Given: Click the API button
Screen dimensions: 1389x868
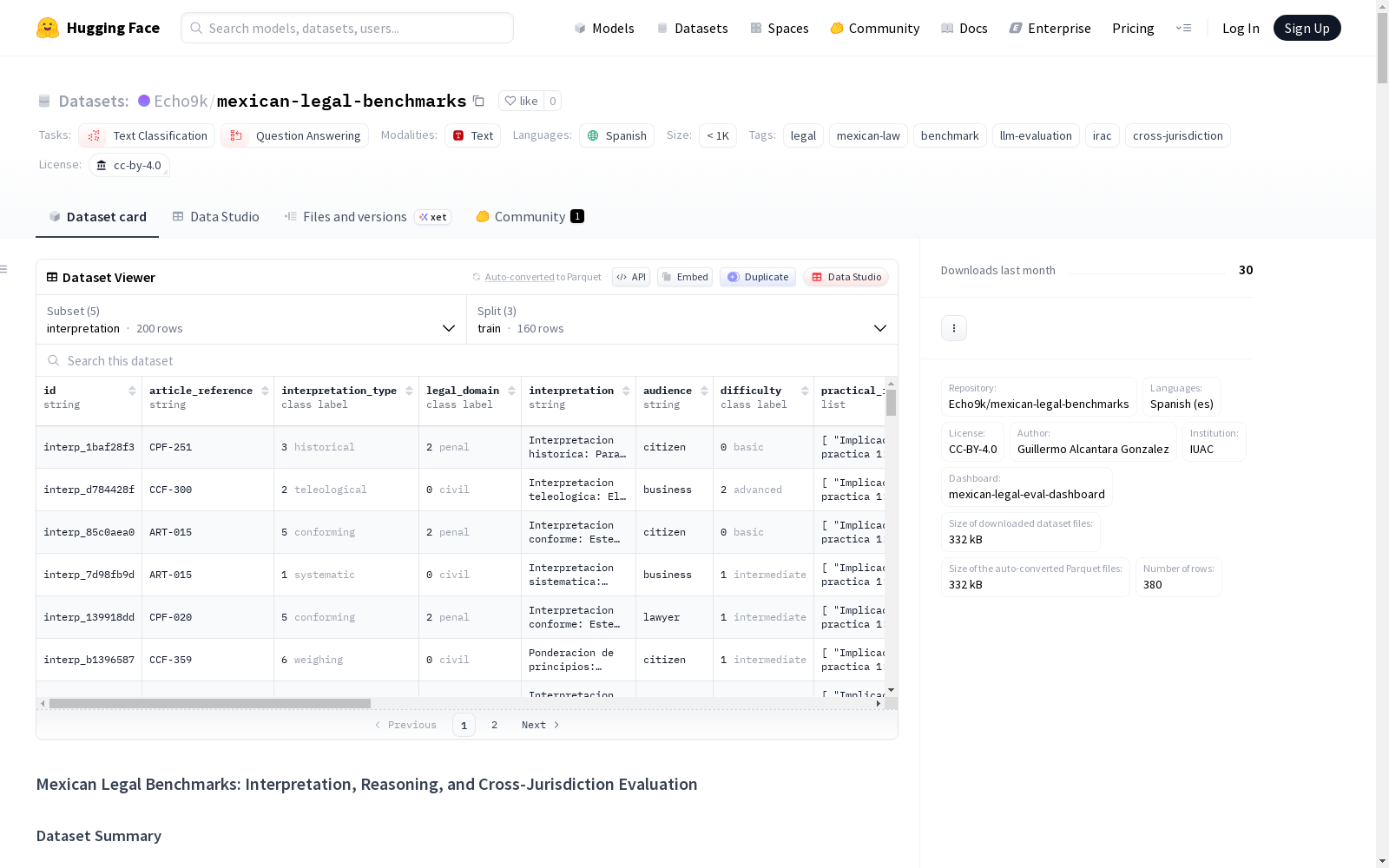Looking at the screenshot, I should click(x=631, y=277).
